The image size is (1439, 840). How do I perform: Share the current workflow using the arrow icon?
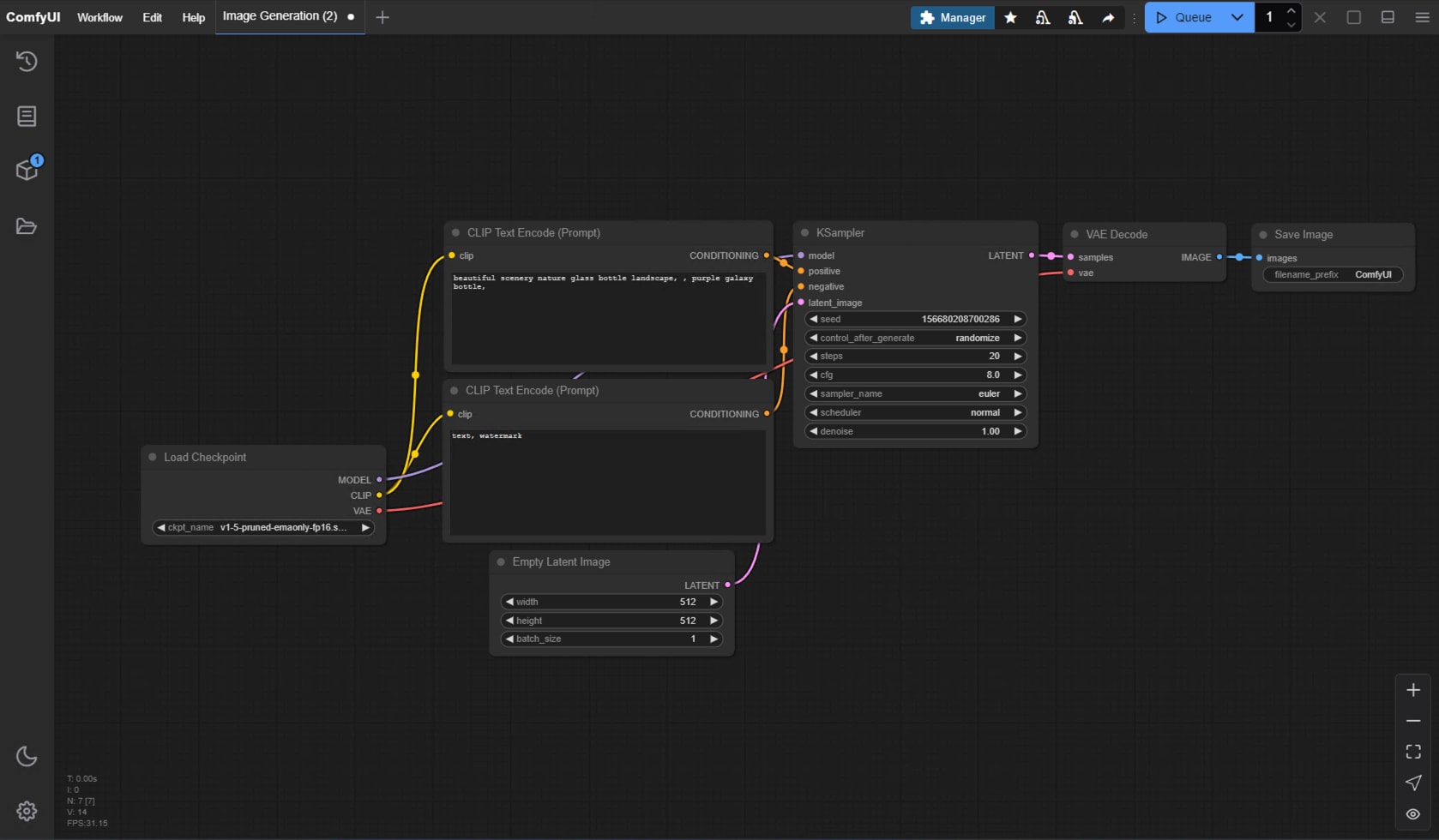(x=1108, y=17)
